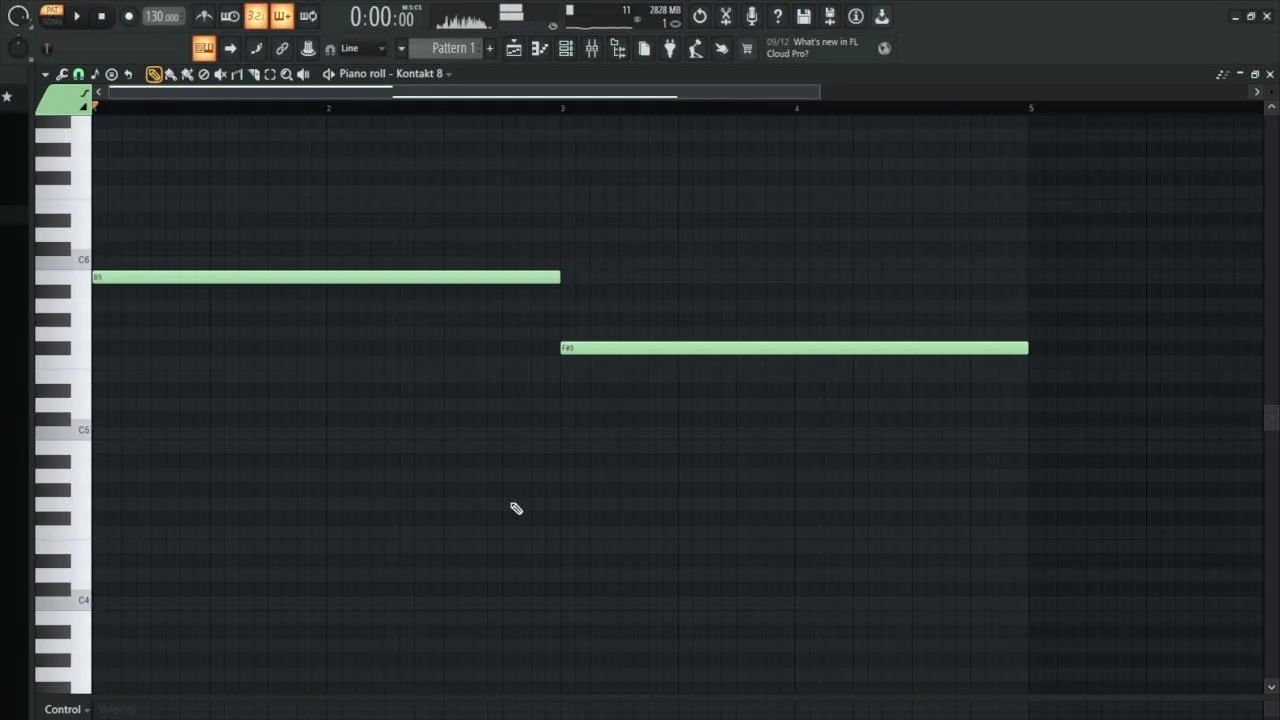Arm the Record button
The height and width of the screenshot is (720, 1280).
129,16
